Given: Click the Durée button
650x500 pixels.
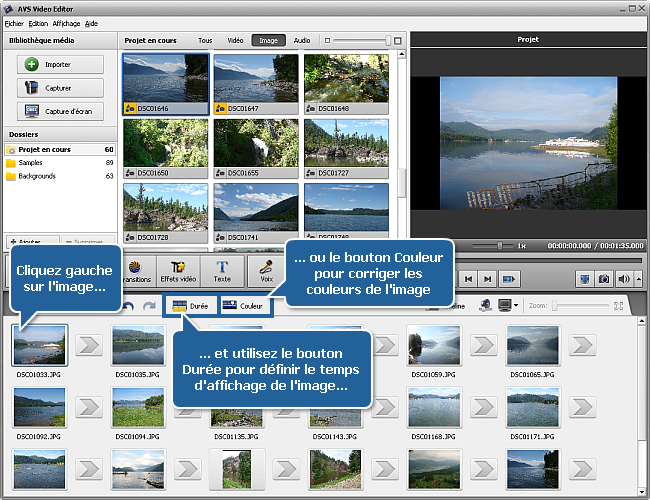Looking at the screenshot, I should (x=190, y=304).
